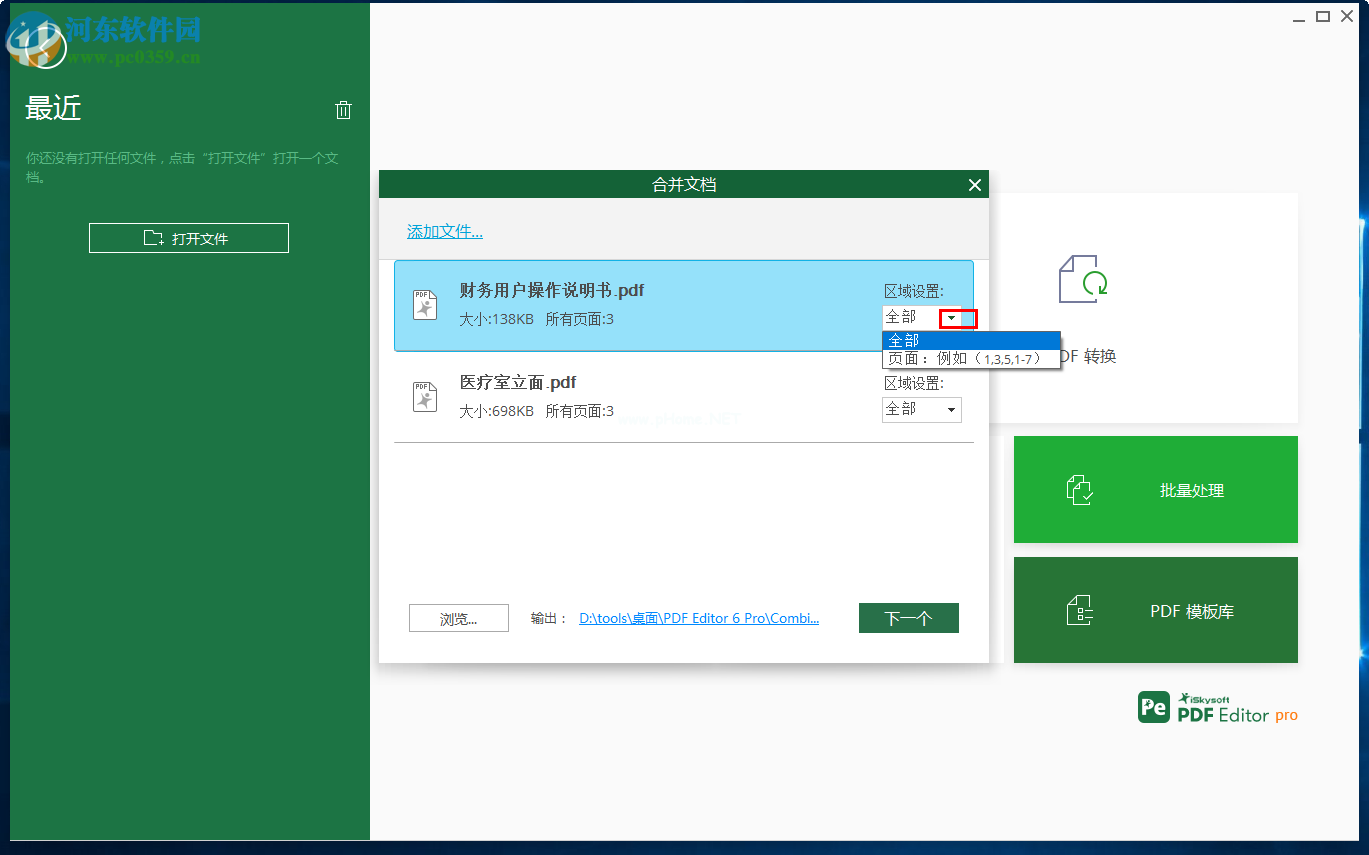
Task: Click the 添加文件... link
Action: (x=444, y=232)
